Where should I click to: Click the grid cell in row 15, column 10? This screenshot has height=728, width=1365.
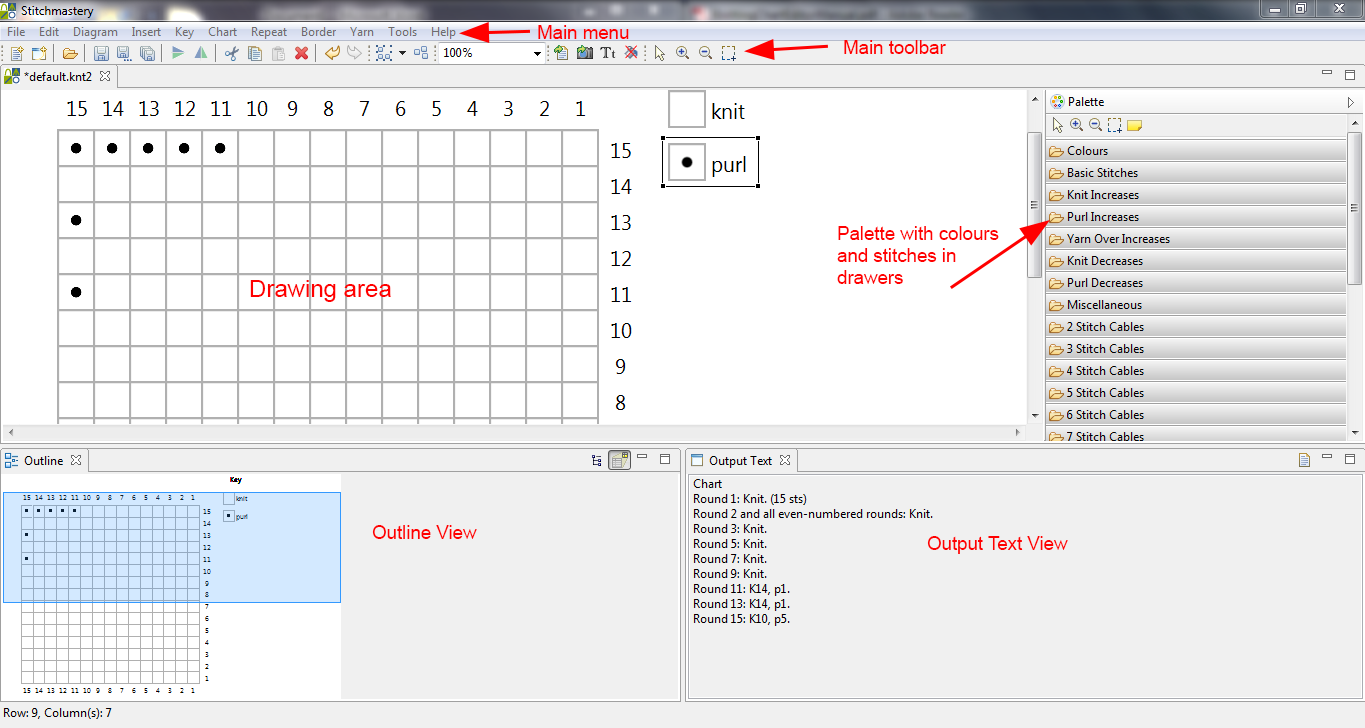(x=256, y=148)
